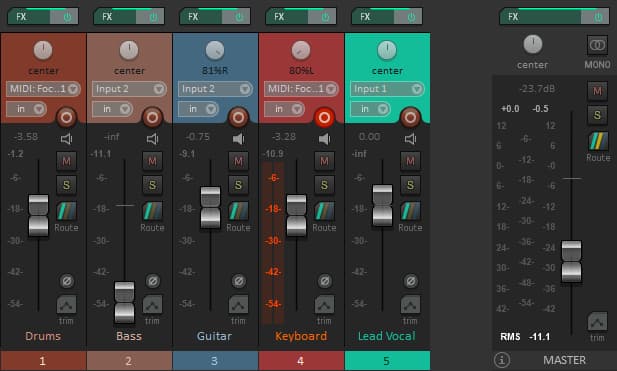Open trim envelope on Lead Vocal track

click(410, 305)
